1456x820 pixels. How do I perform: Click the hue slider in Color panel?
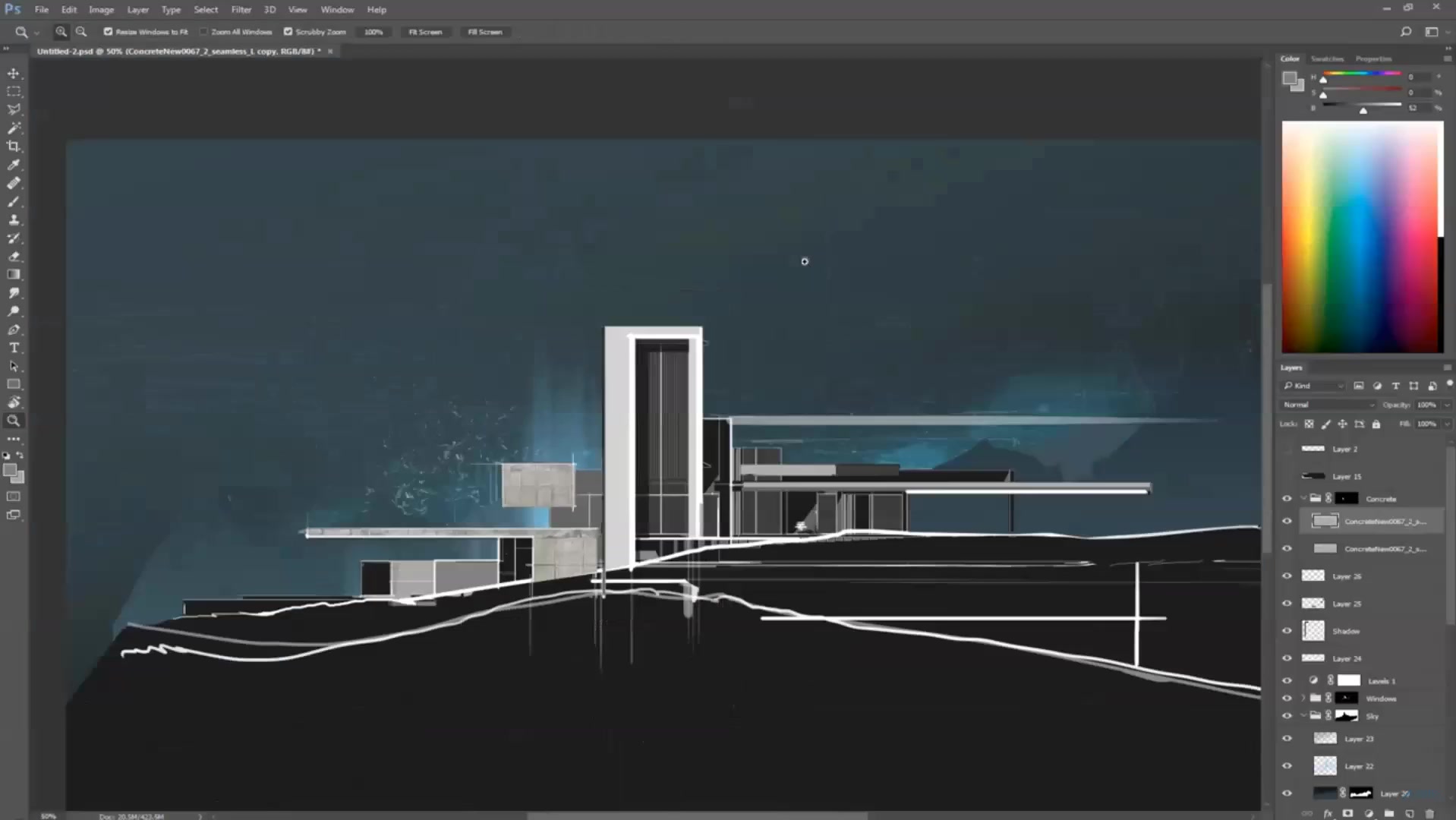click(1363, 74)
